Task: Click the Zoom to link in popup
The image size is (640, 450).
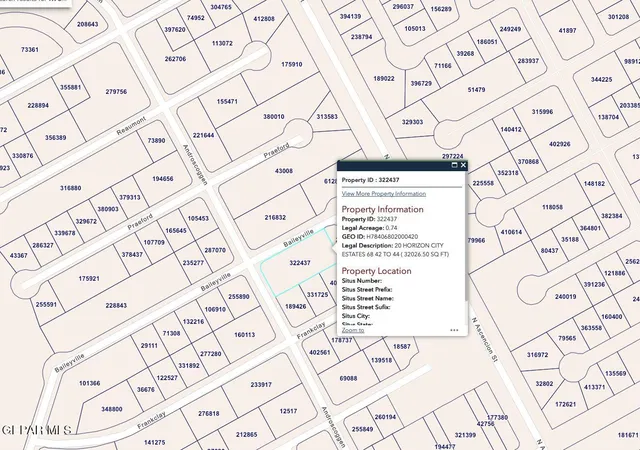Action: click(x=353, y=330)
